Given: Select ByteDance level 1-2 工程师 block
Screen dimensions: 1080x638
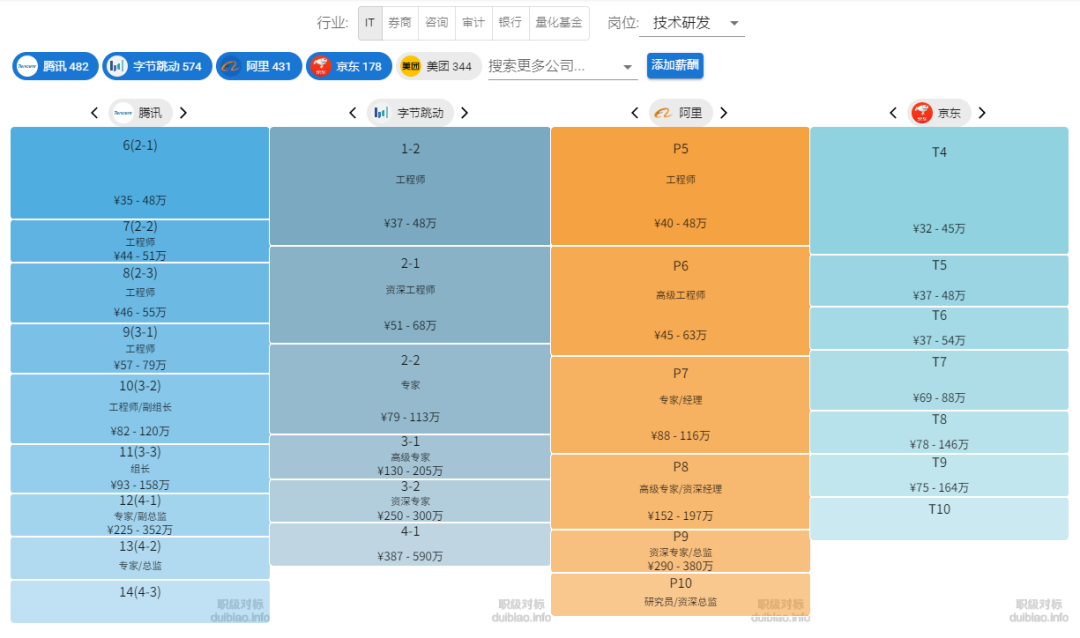Looking at the screenshot, I should 410,186.
